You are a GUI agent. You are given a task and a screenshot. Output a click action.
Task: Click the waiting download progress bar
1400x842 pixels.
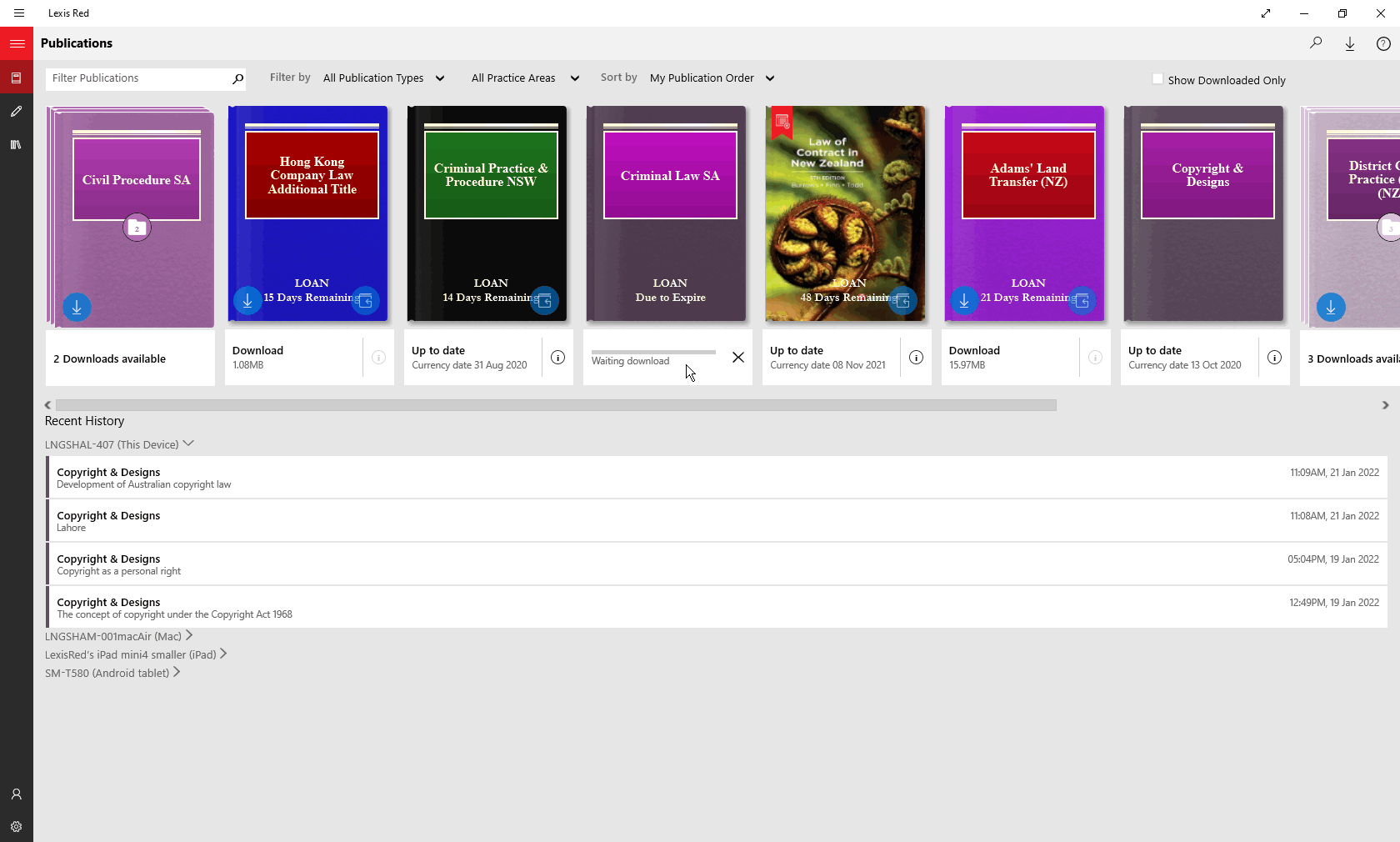point(652,352)
